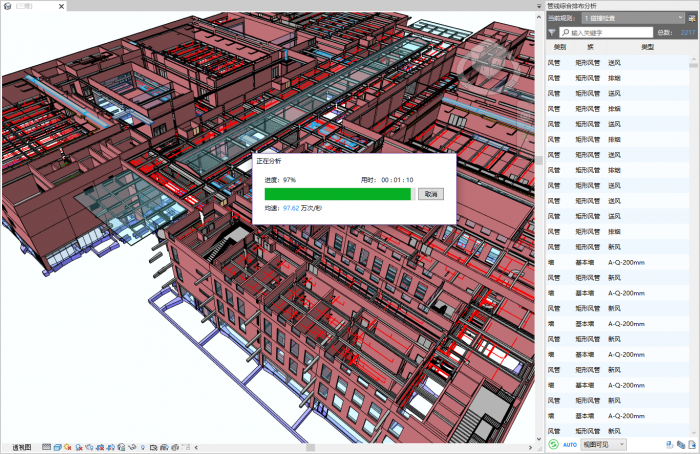The width and height of the screenshot is (700, 454).
Task: Click the filter funnel icon
Action: coord(553,32)
